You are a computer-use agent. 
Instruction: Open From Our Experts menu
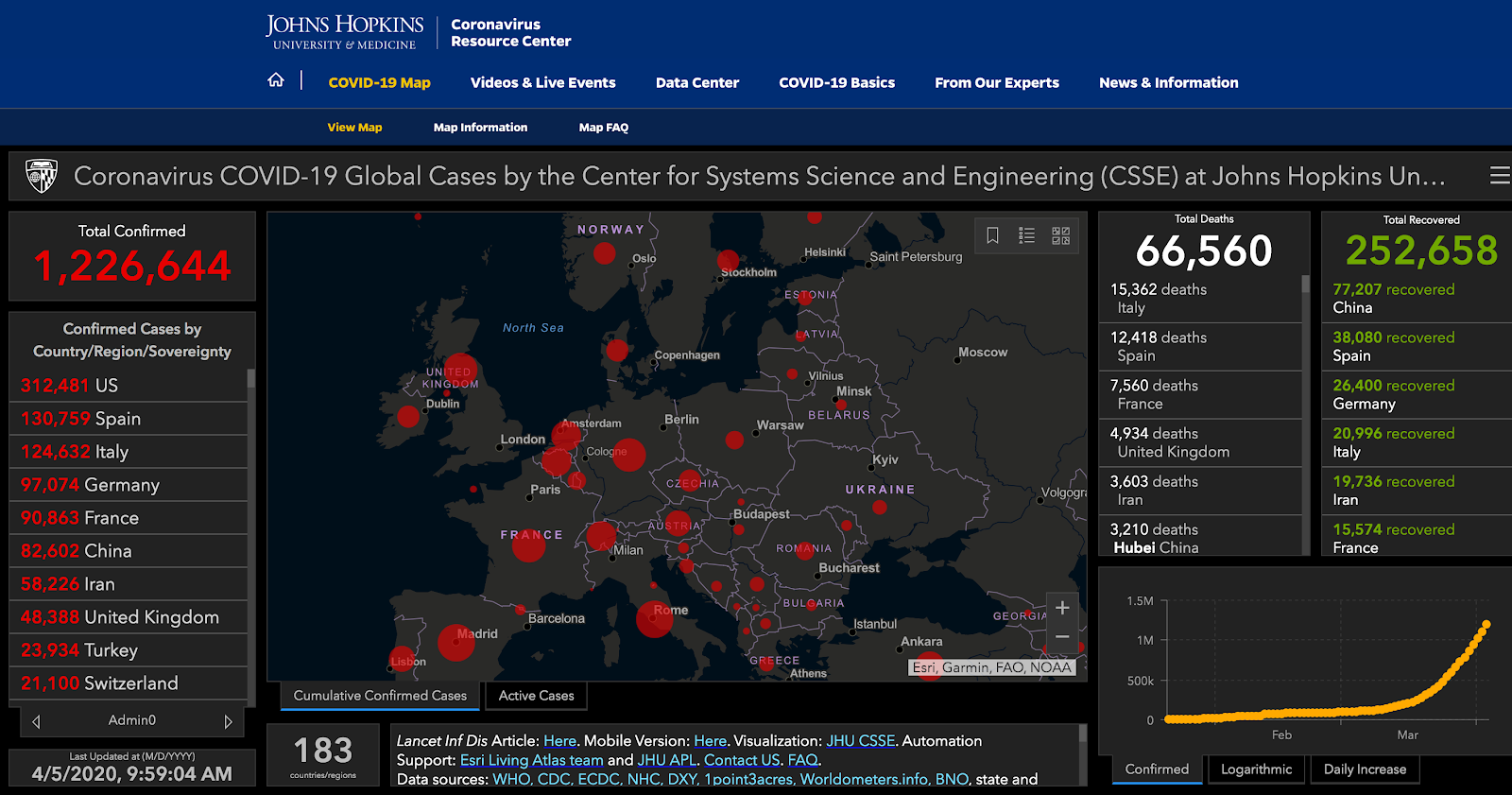997,83
